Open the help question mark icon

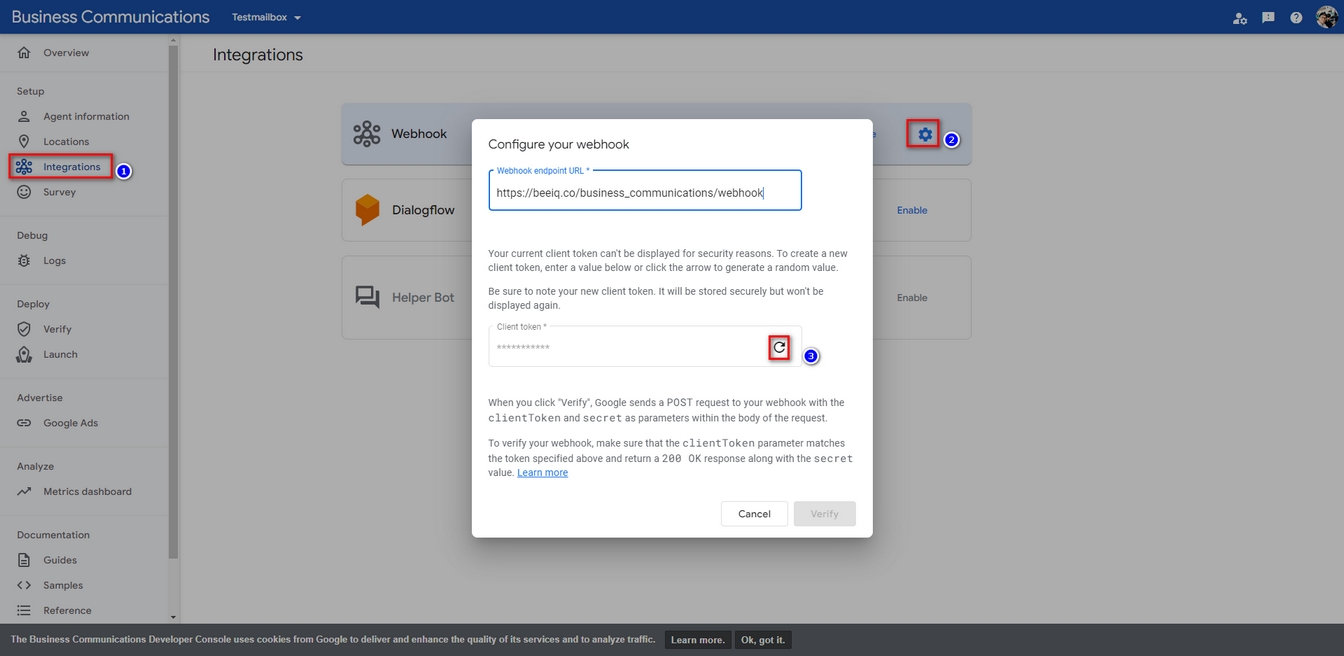1296,17
